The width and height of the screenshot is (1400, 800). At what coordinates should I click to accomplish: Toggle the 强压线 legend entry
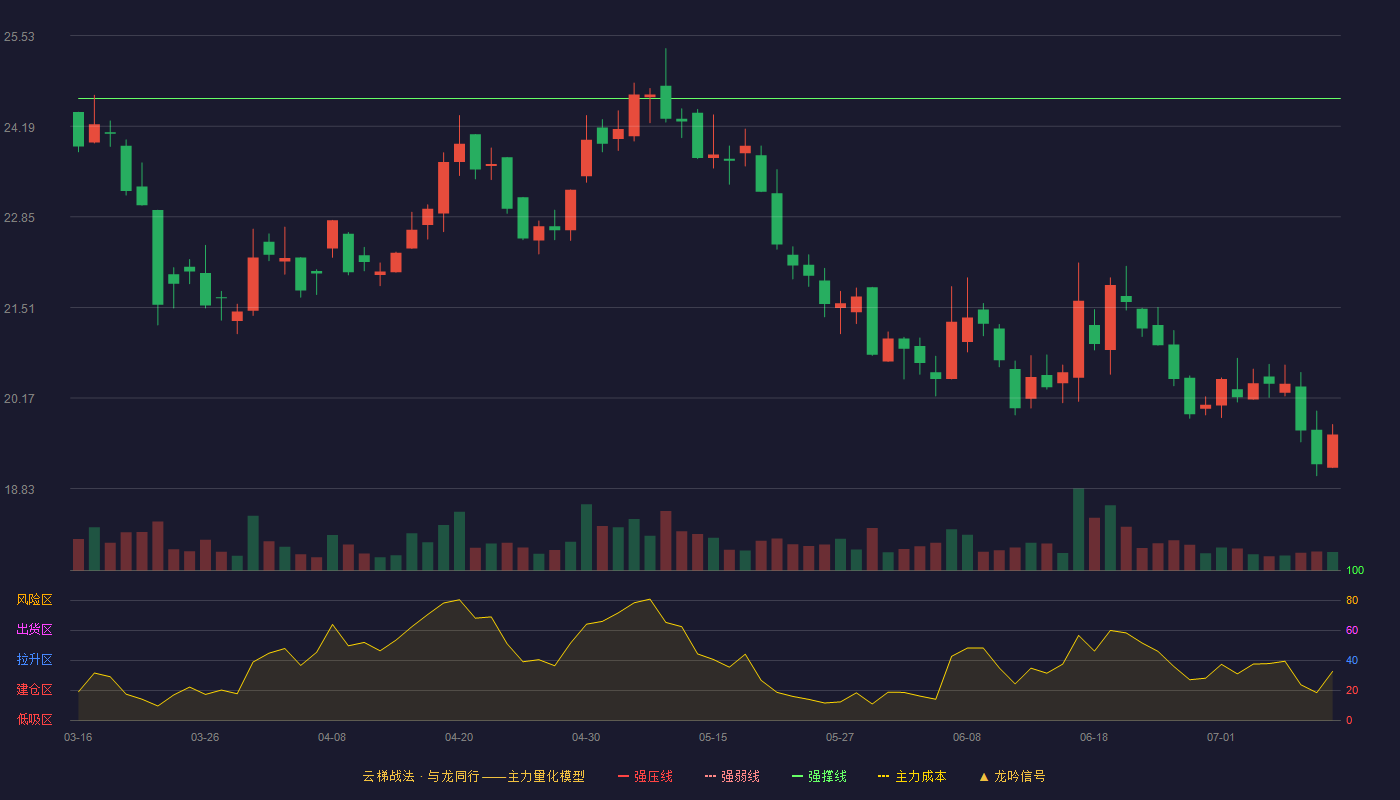[x=645, y=776]
